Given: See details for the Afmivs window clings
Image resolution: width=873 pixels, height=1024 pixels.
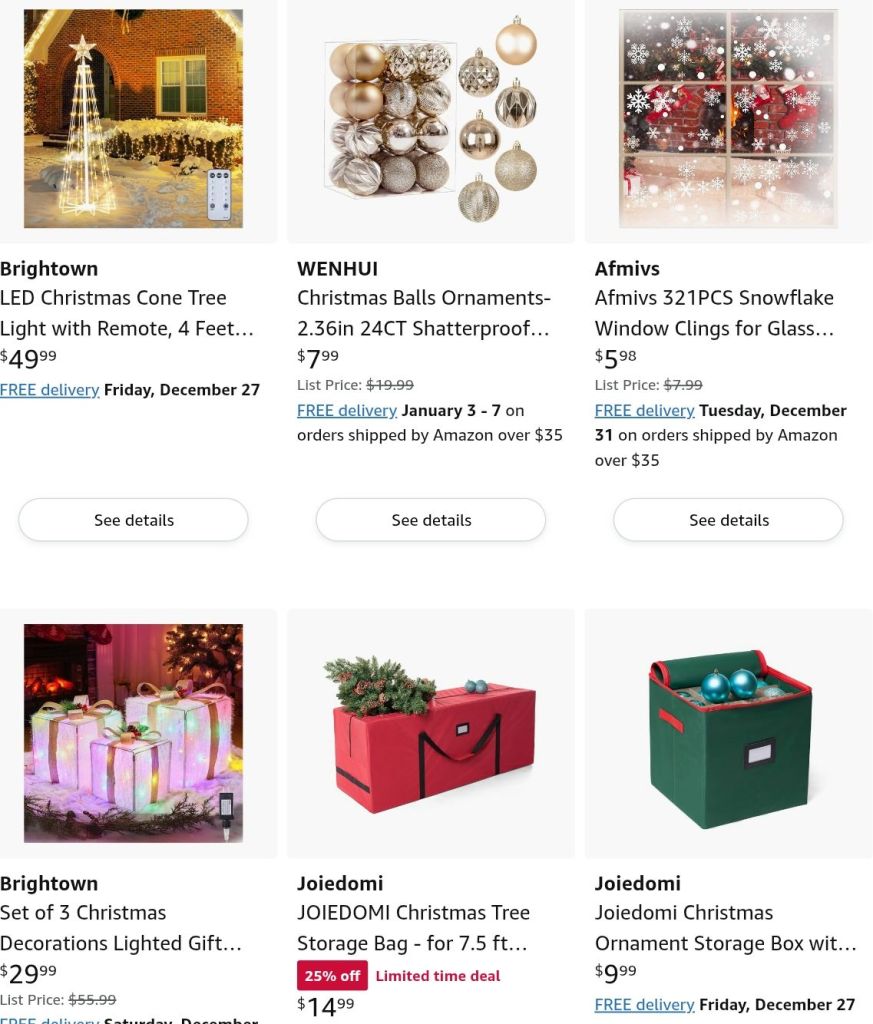Looking at the screenshot, I should 728,520.
